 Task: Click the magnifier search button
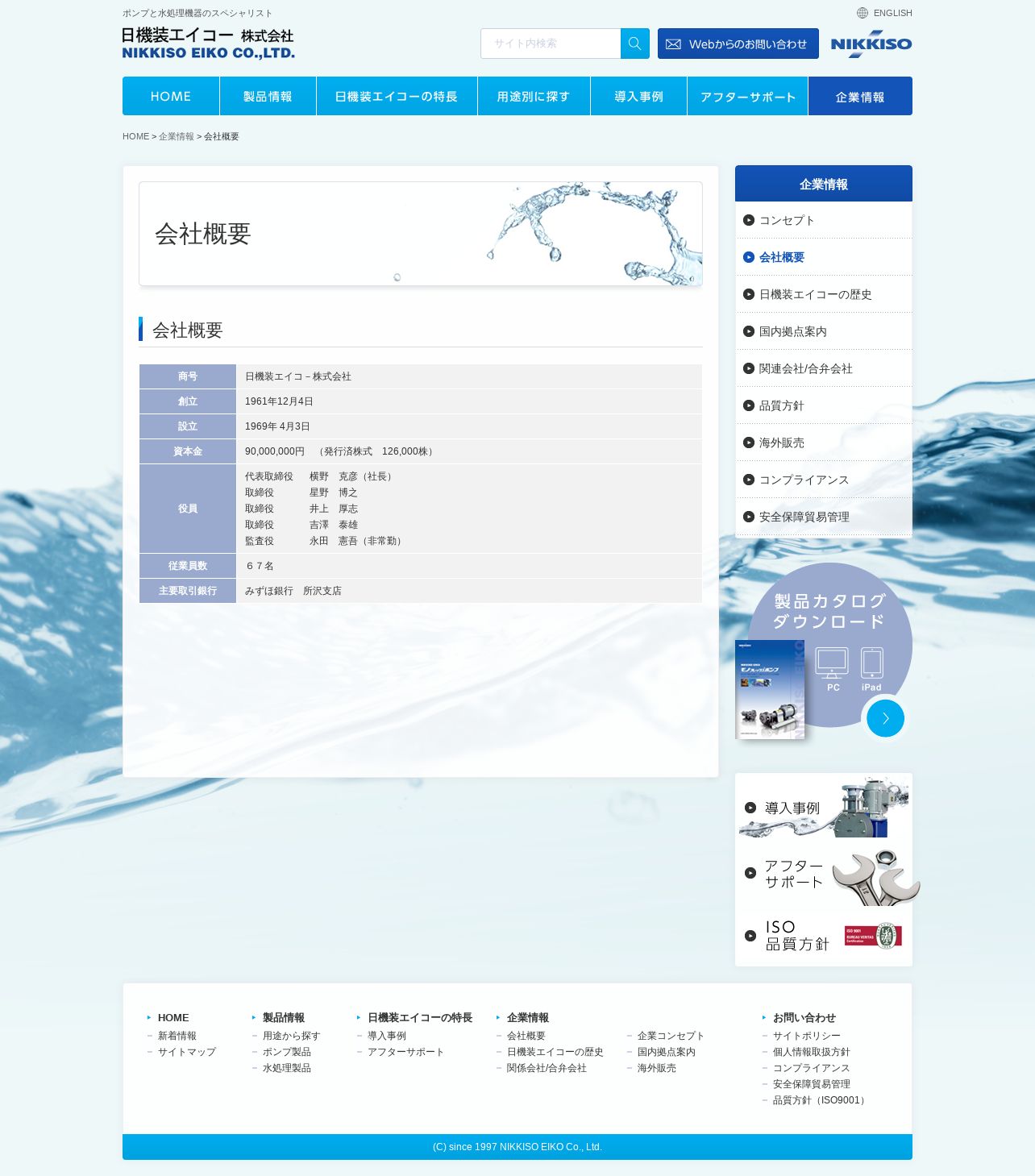(635, 44)
